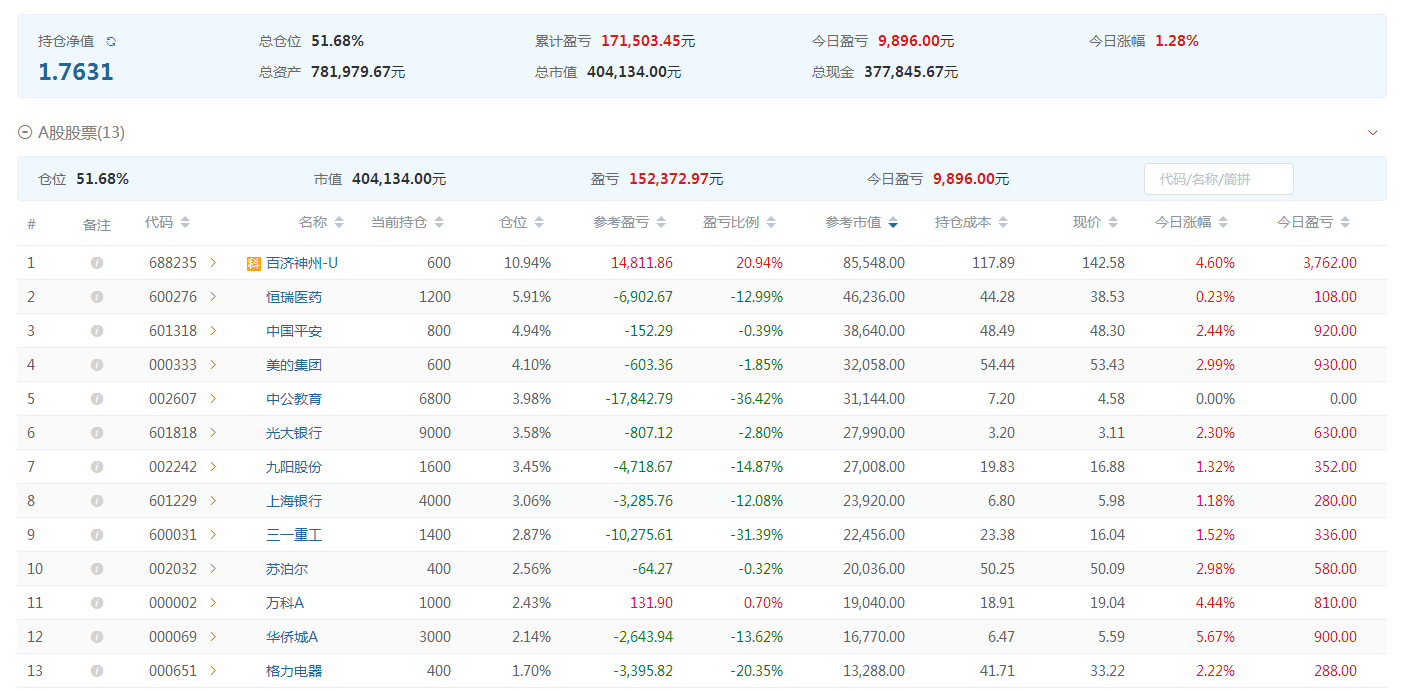Expand arrow next to code 688235
The width and height of the screenshot is (1427, 691).
[213, 263]
